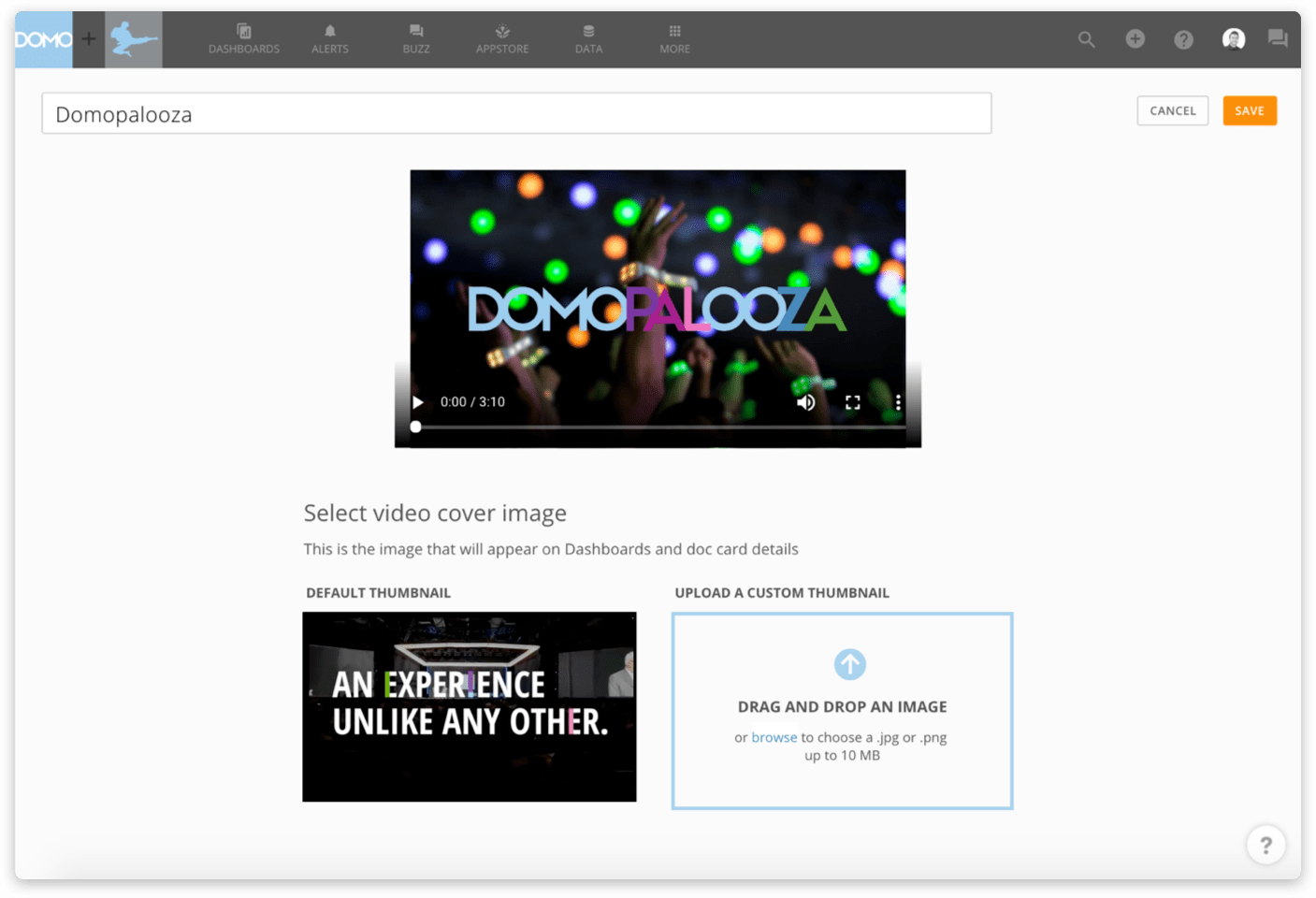Open the floating help question button
This screenshot has width=1316, height=898.
[x=1265, y=846]
